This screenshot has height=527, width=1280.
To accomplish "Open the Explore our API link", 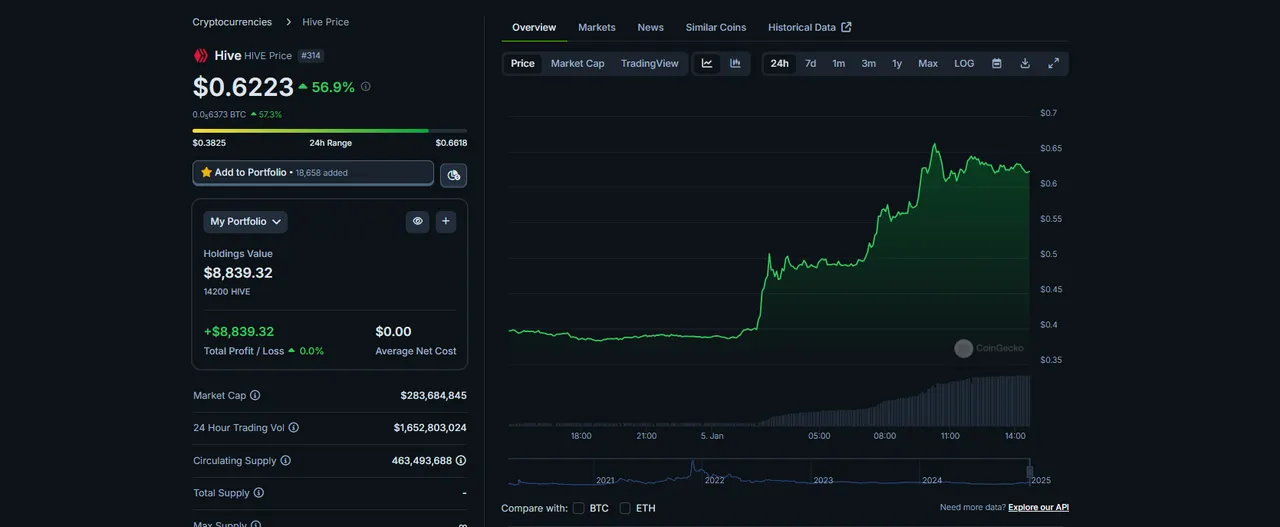I will click(1038, 508).
